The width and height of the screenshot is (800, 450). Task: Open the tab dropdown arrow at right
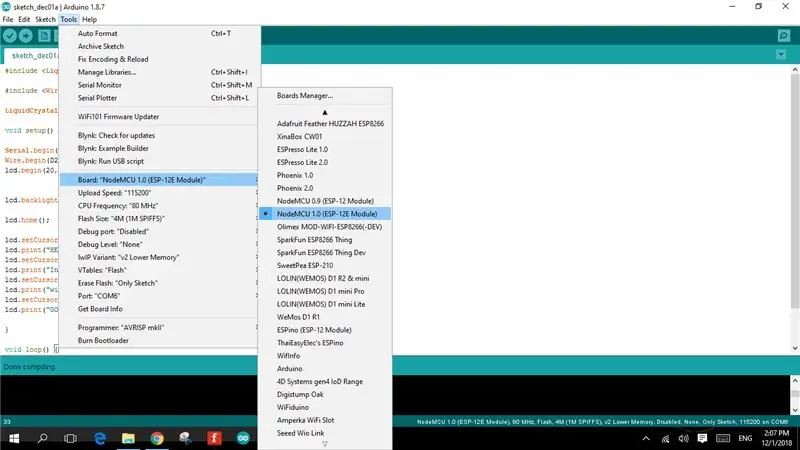781,54
